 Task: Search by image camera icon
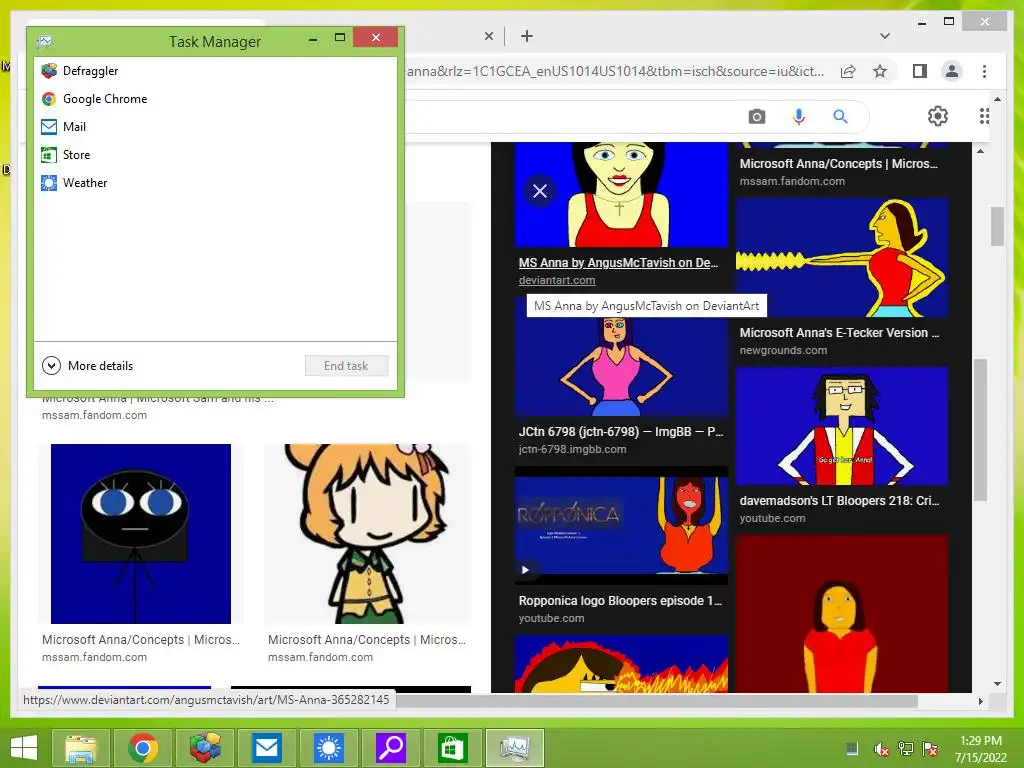pos(757,116)
